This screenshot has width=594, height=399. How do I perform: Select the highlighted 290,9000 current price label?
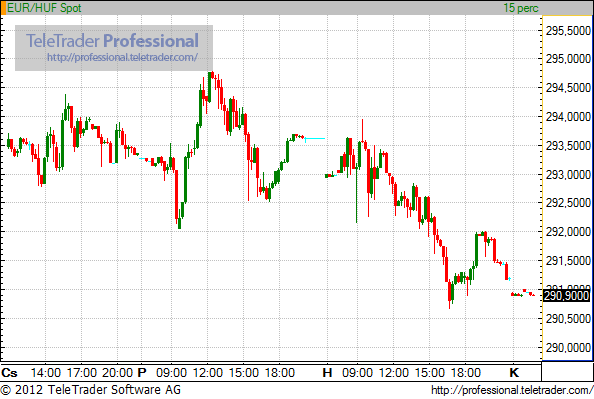click(x=566, y=296)
